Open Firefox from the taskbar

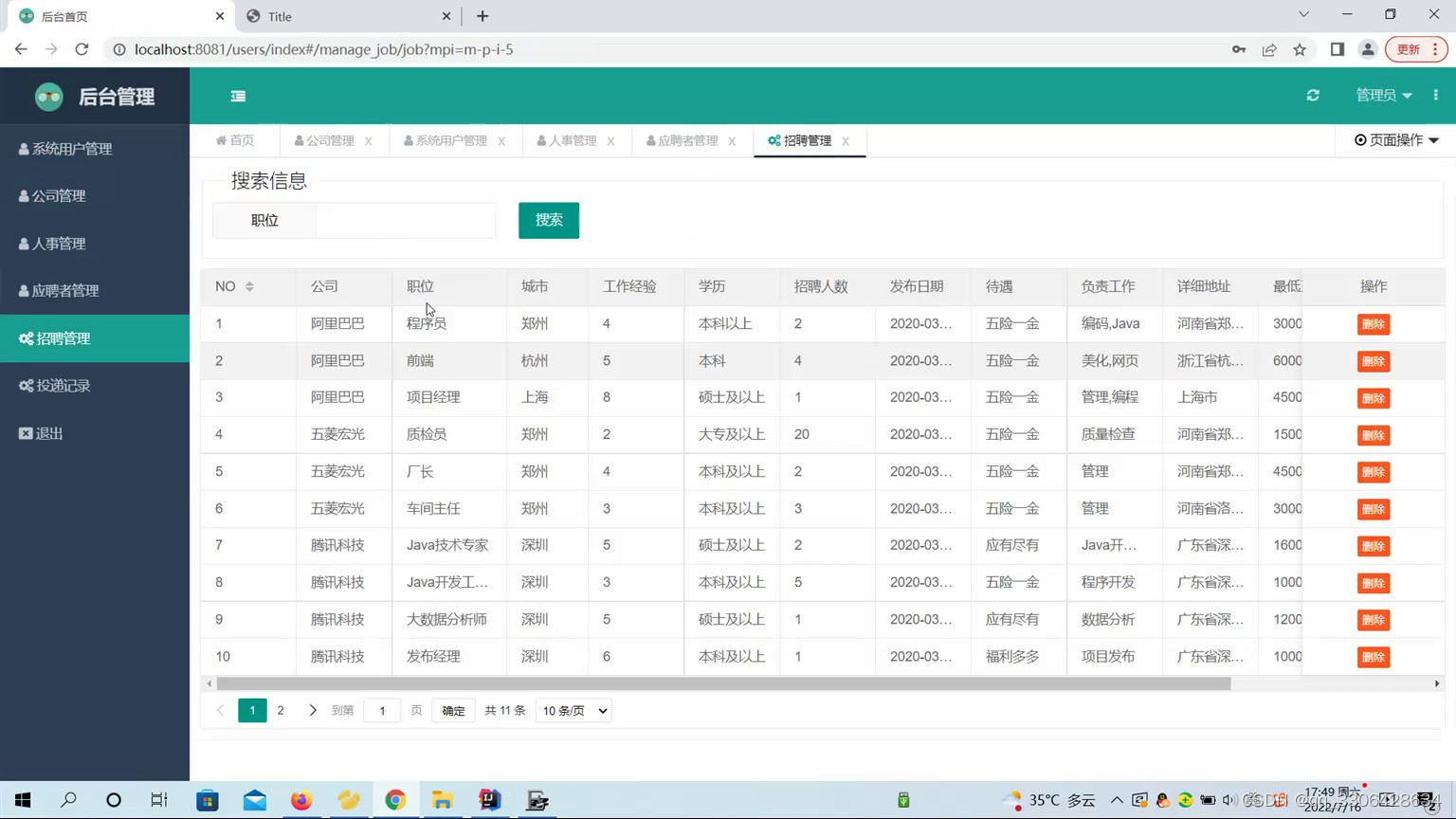[301, 800]
